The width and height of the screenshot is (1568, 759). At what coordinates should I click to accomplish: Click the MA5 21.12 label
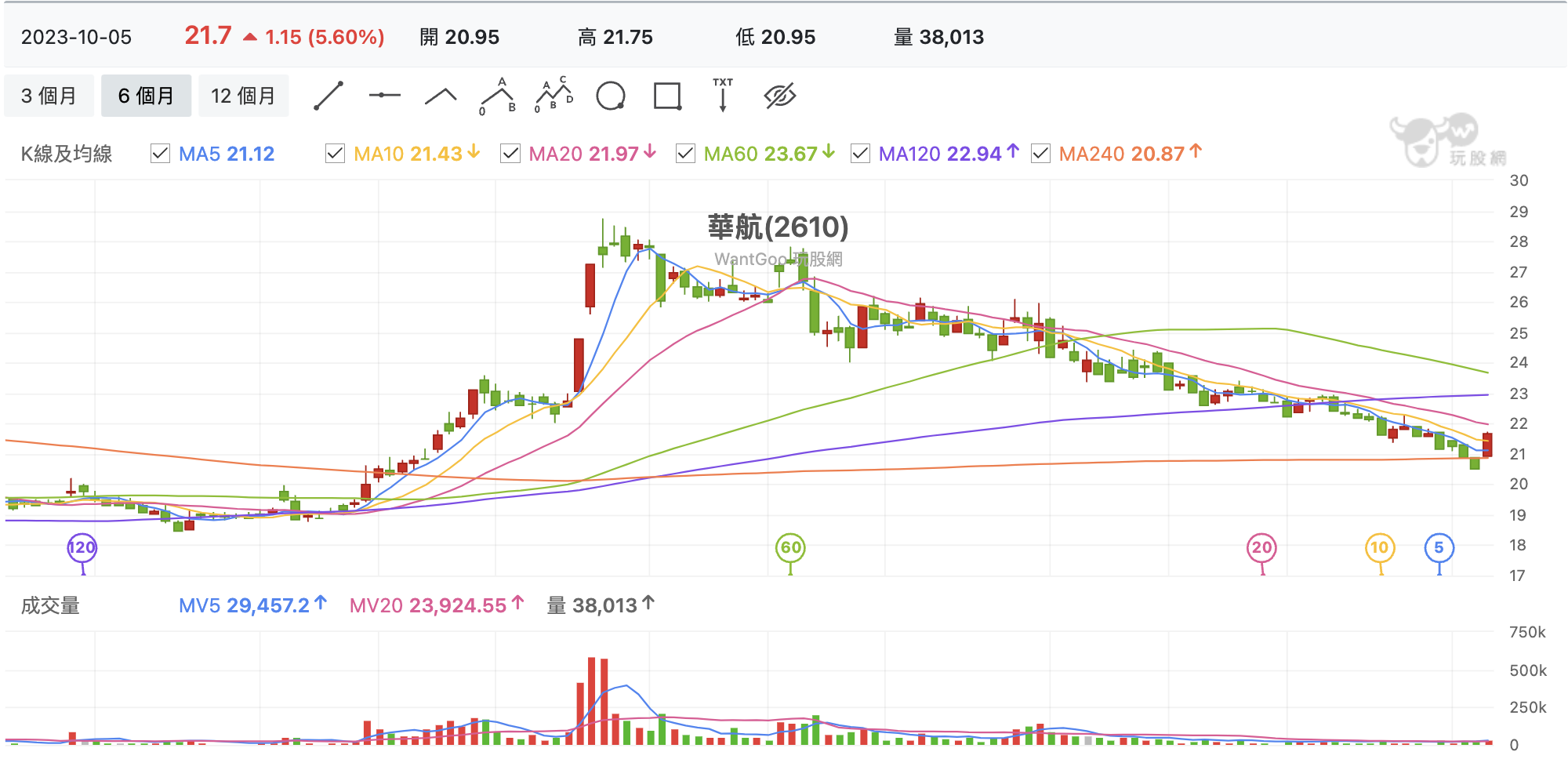[x=227, y=154]
